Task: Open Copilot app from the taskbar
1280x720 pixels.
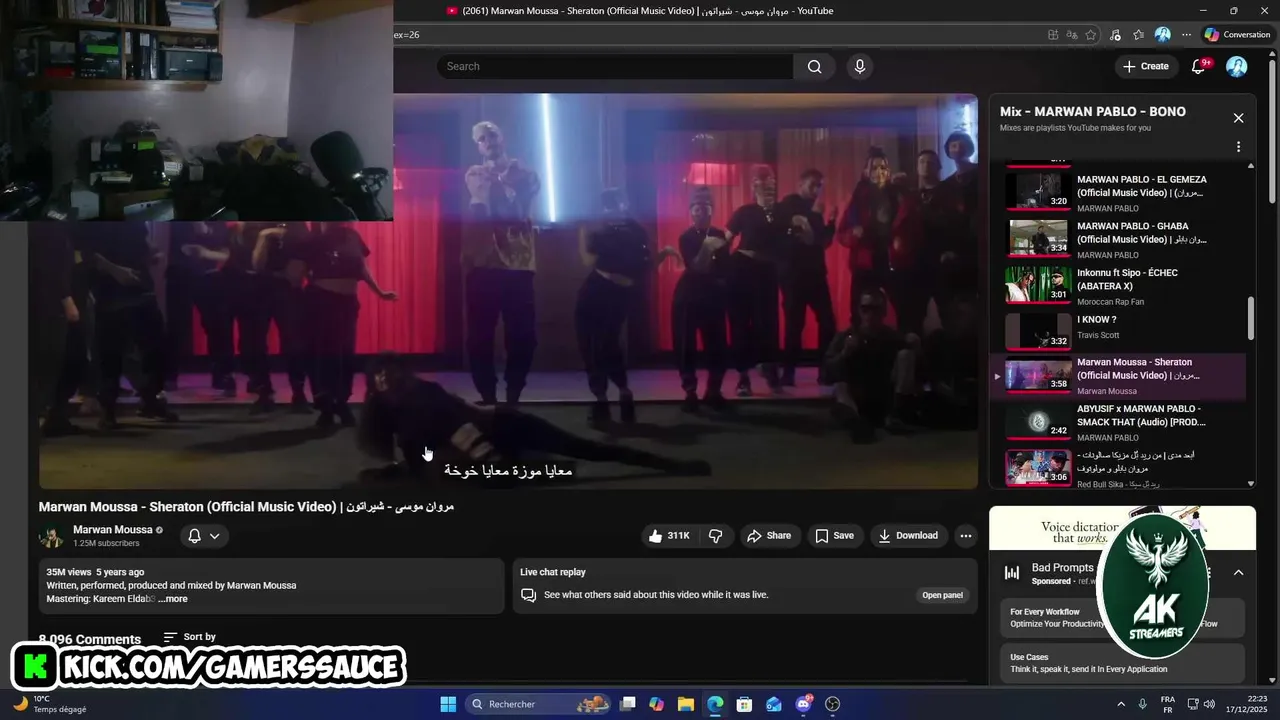Action: coord(656,704)
